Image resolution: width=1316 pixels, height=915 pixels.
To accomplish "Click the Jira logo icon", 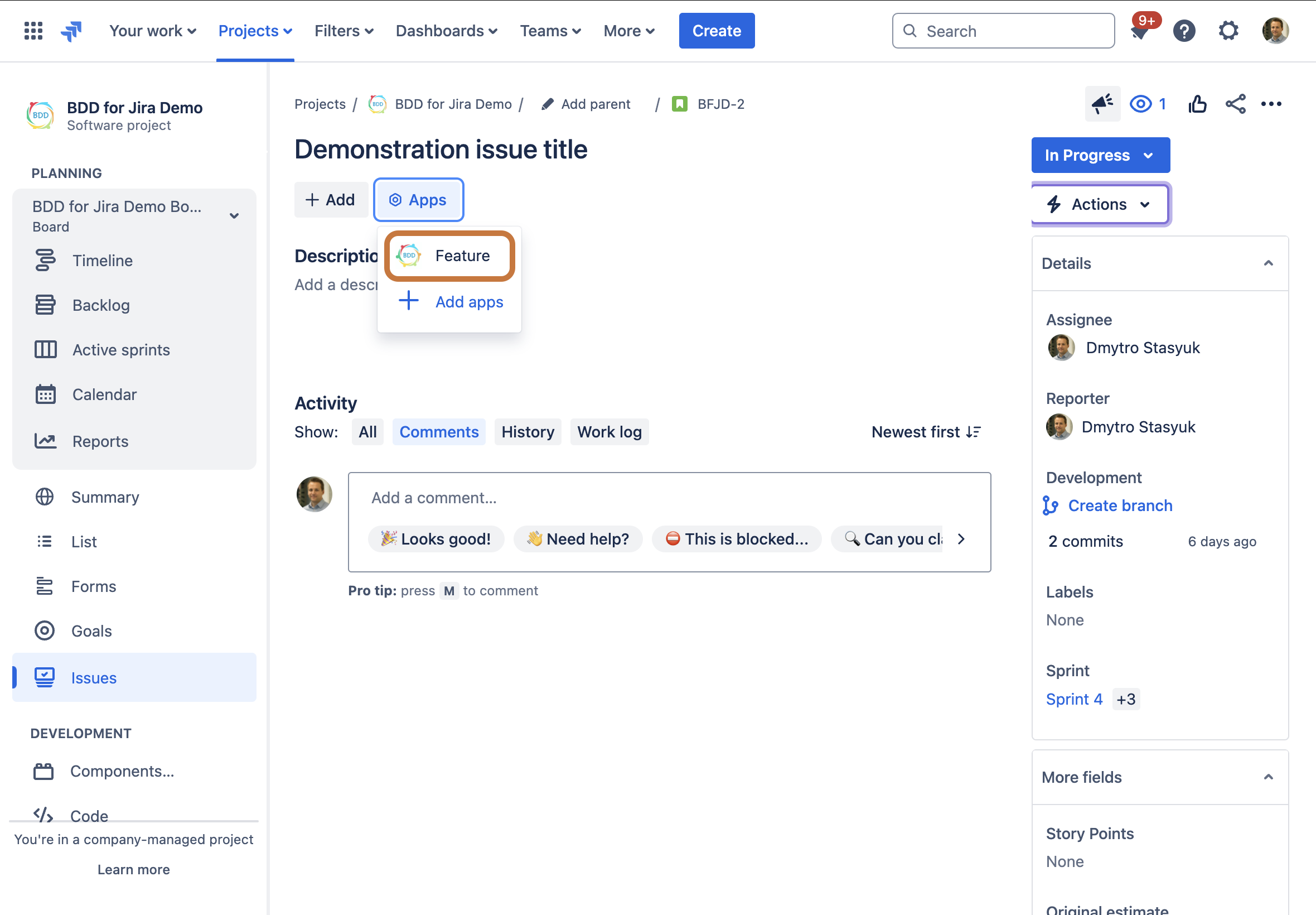I will (x=71, y=30).
